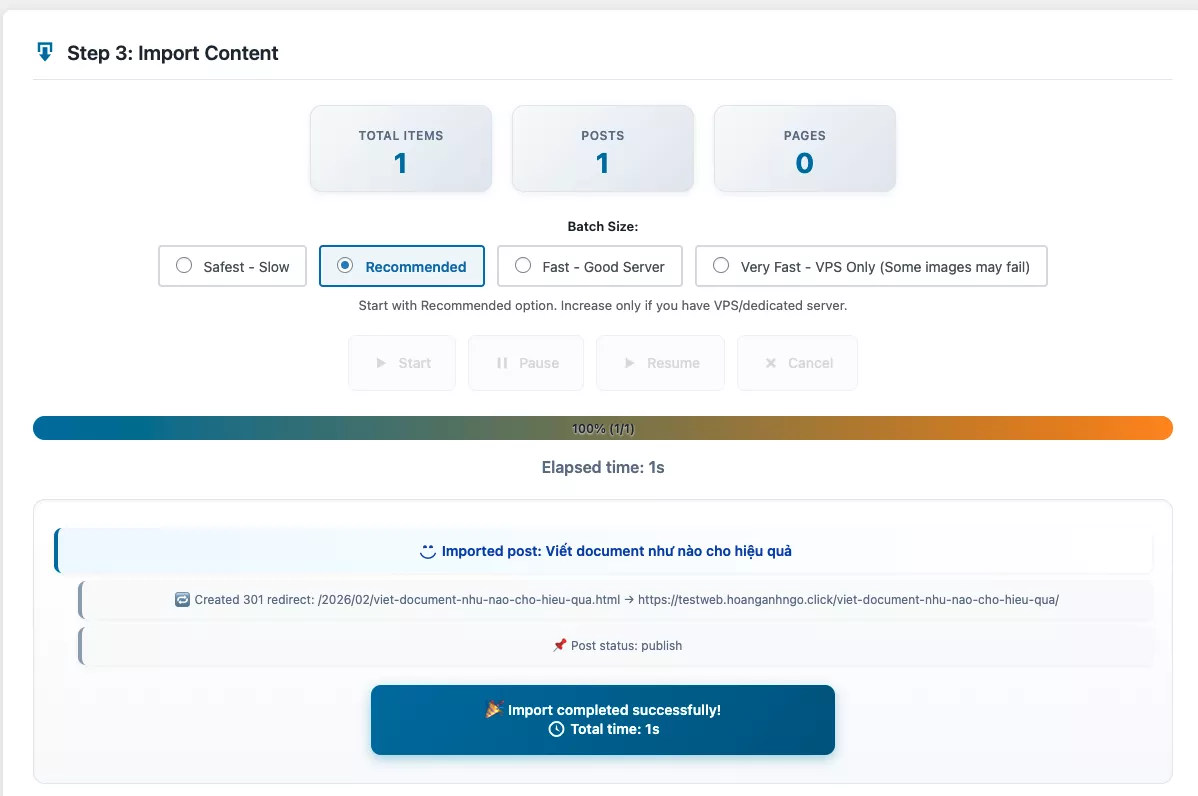The image size is (1198, 796).
Task: Click the party popper celebration icon
Action: (494, 710)
